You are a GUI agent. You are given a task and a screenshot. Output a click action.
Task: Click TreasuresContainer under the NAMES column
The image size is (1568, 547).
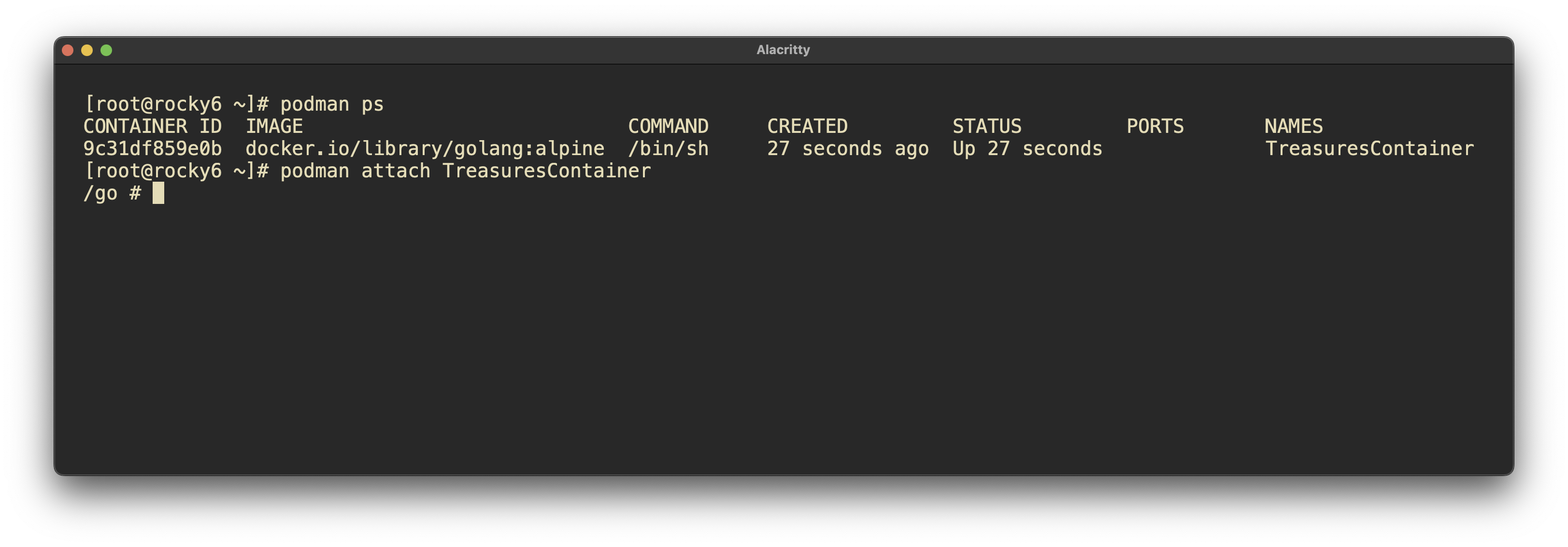click(x=1369, y=149)
